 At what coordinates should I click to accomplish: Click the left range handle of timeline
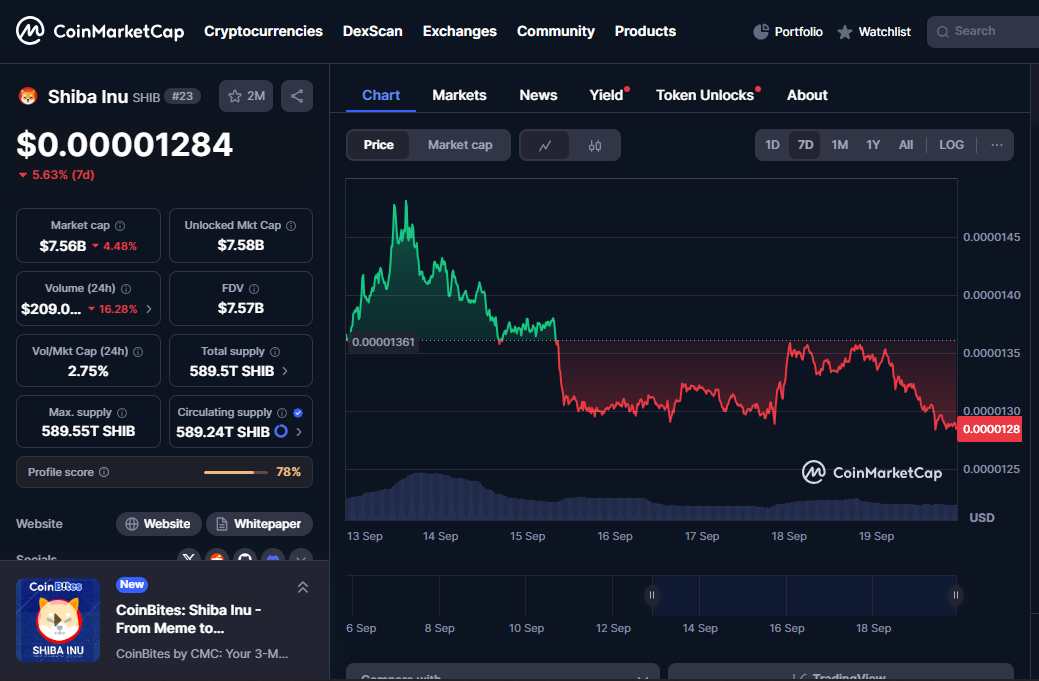[652, 595]
